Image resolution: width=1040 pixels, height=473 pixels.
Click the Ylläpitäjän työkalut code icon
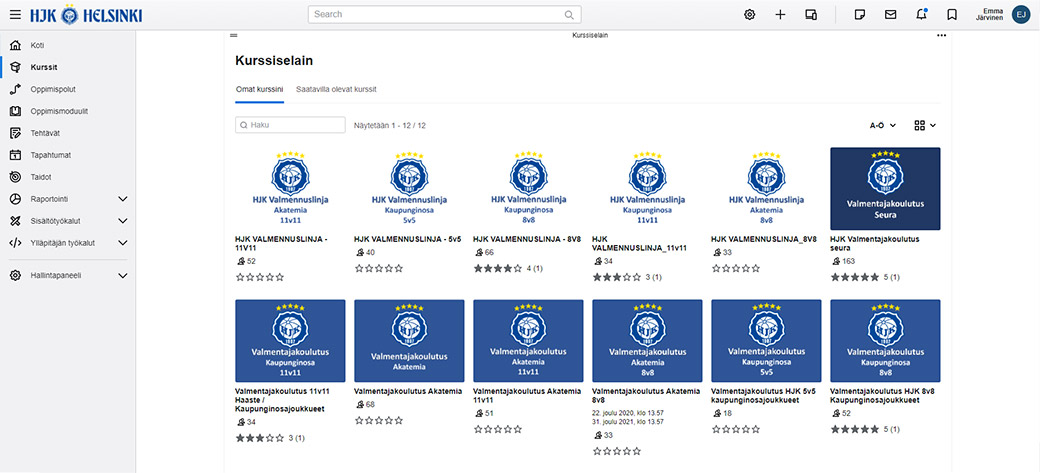15,242
